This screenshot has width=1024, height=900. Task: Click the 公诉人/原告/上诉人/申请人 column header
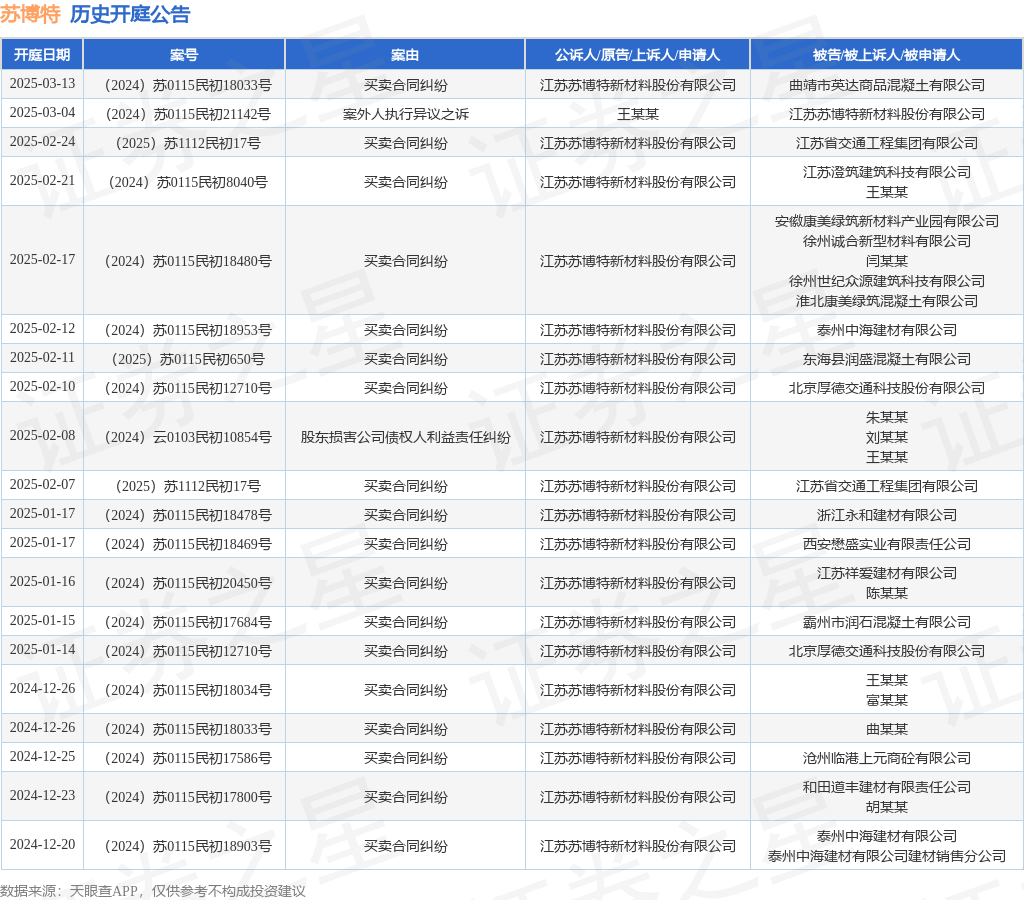[637, 55]
